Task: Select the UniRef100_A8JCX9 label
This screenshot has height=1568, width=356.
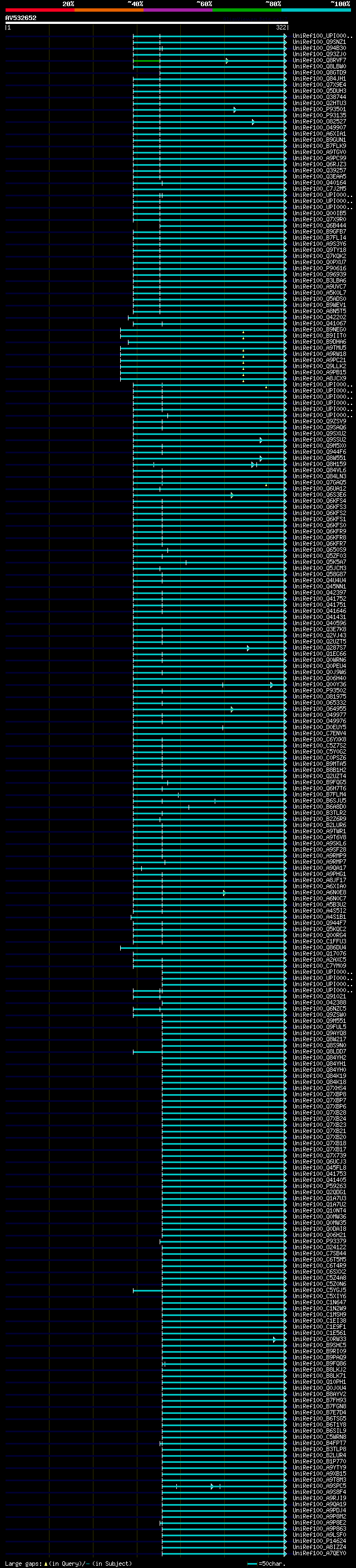Action: coord(319,379)
